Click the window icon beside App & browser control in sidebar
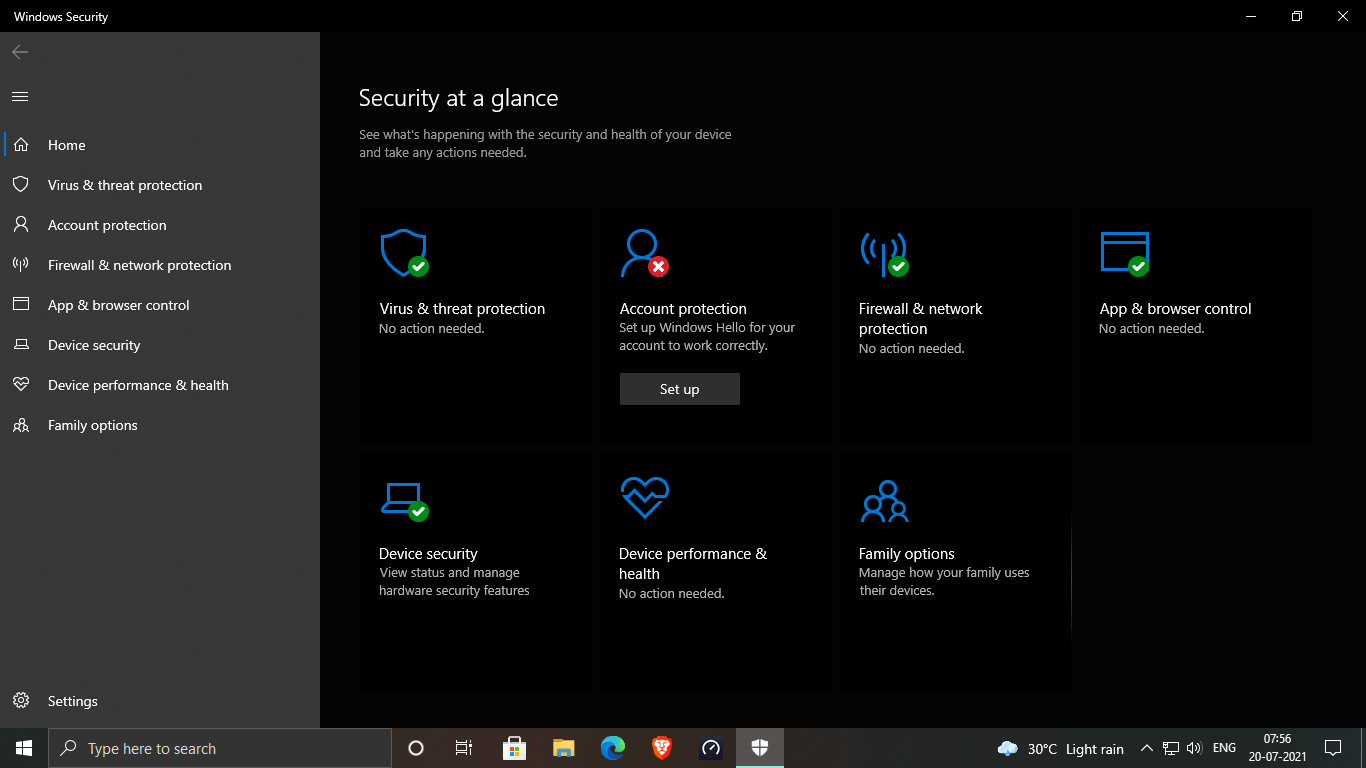 pyautogui.click(x=20, y=305)
